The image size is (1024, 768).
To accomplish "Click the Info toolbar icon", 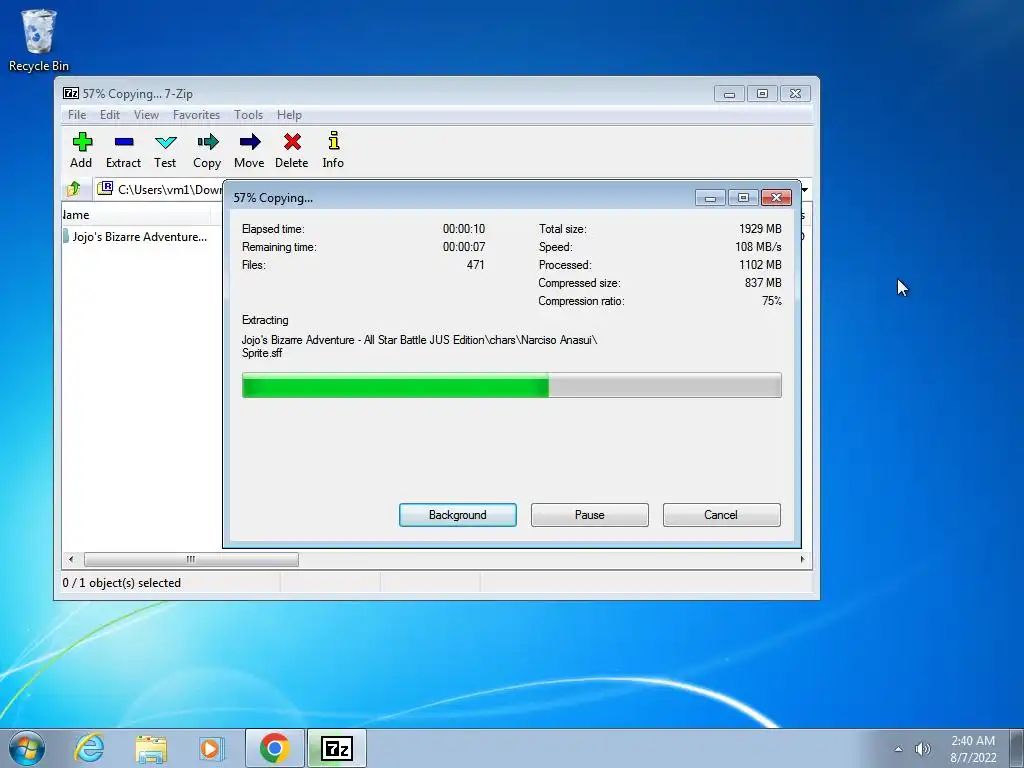I will pos(333,150).
